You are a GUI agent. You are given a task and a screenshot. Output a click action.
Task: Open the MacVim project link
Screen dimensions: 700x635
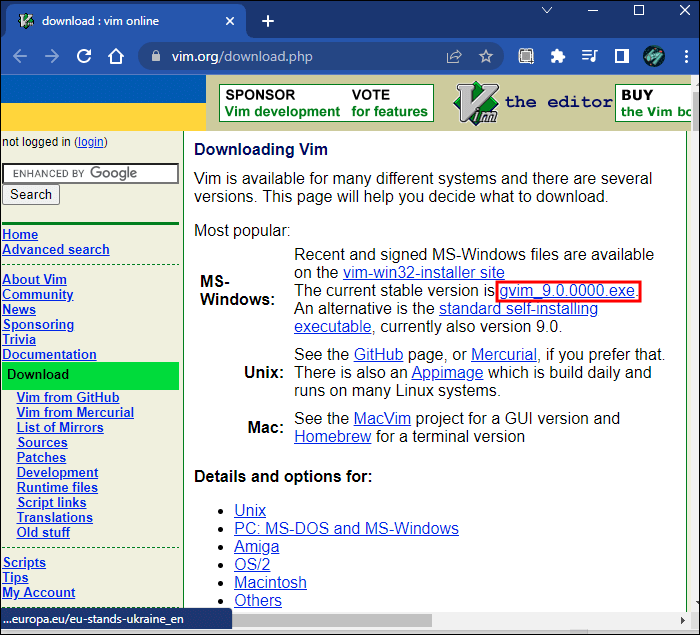click(x=382, y=418)
